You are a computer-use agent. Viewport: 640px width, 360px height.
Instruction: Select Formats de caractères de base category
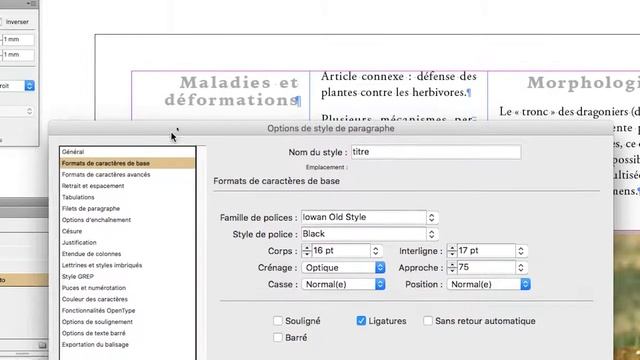[127, 163]
